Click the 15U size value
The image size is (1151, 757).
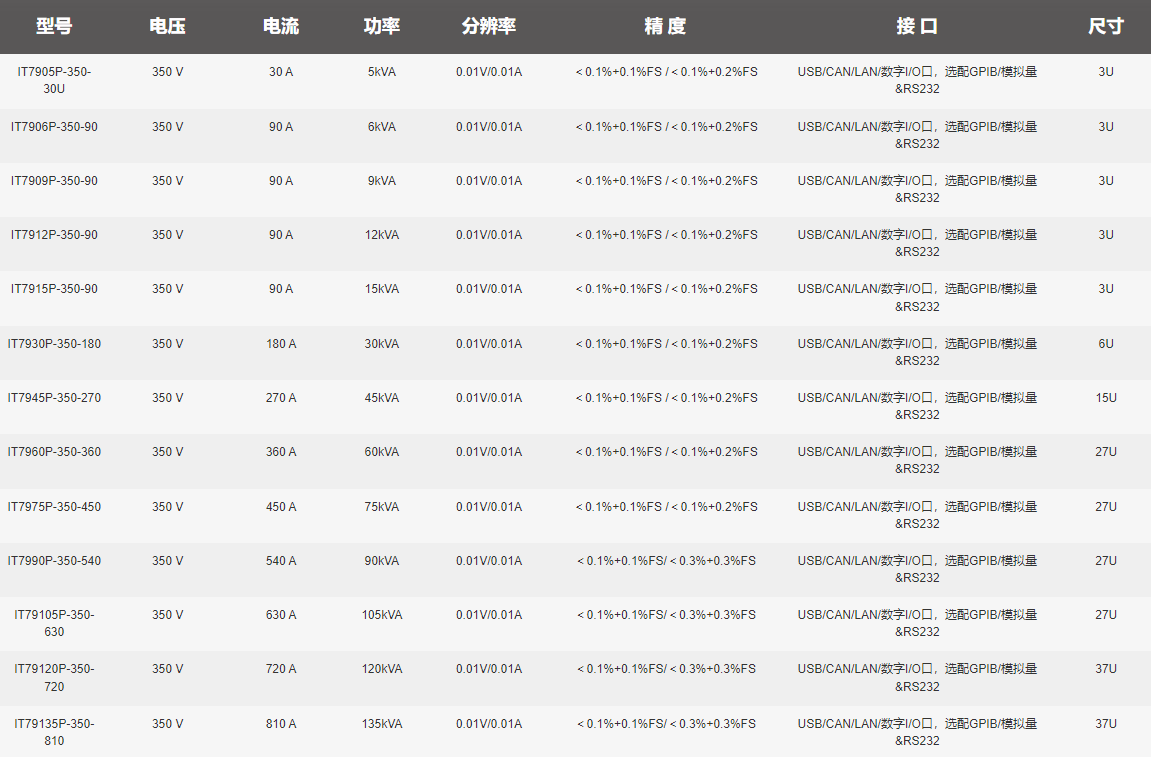click(1106, 398)
